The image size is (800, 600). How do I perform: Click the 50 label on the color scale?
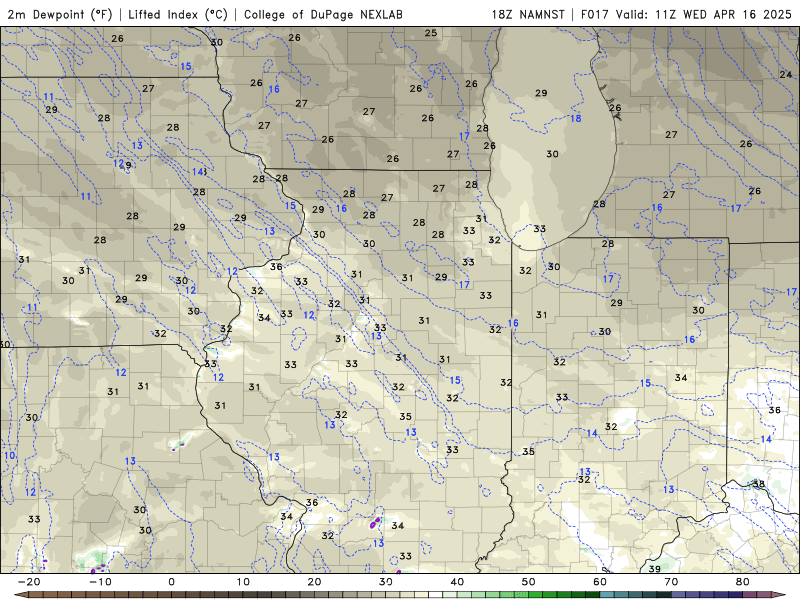click(529, 582)
